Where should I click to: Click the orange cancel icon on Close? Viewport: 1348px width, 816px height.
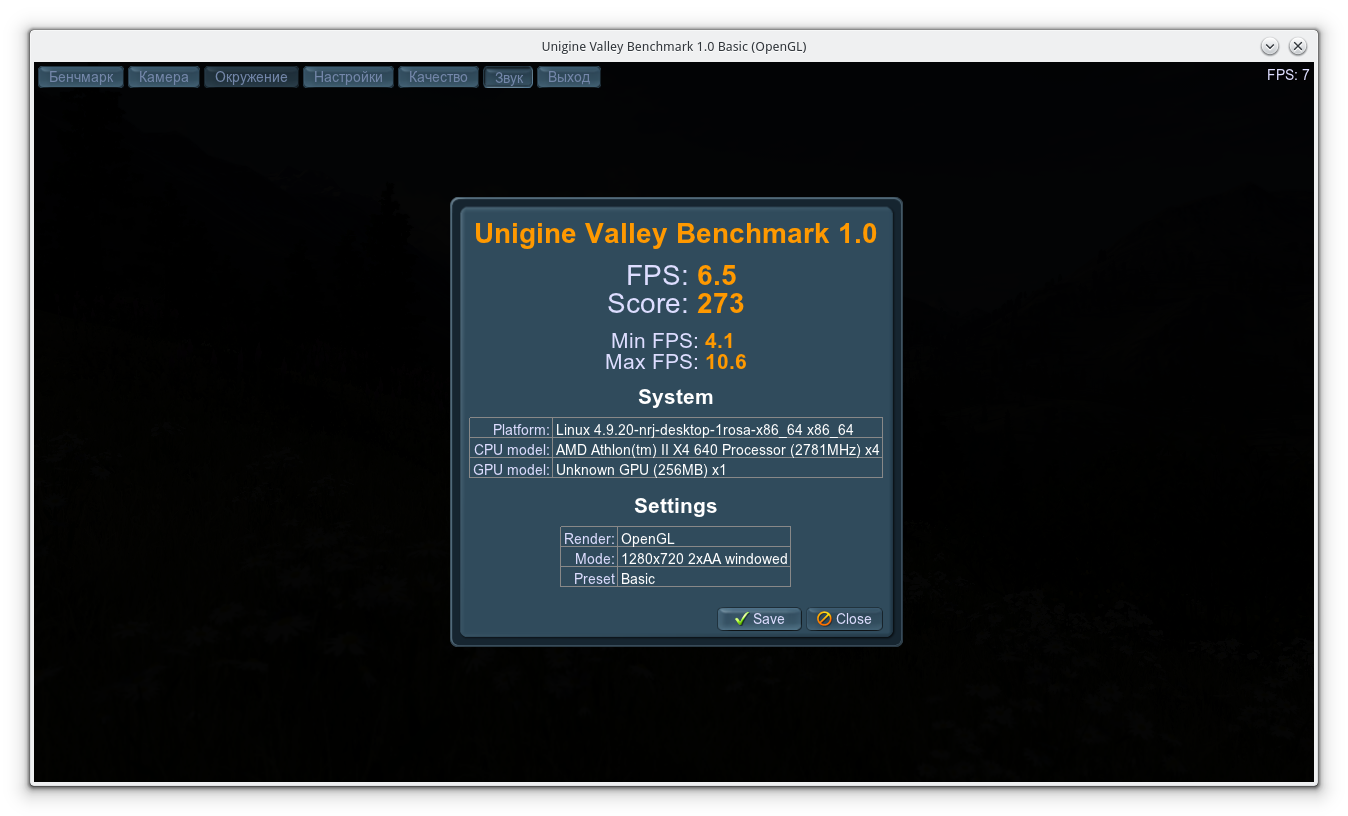click(824, 619)
